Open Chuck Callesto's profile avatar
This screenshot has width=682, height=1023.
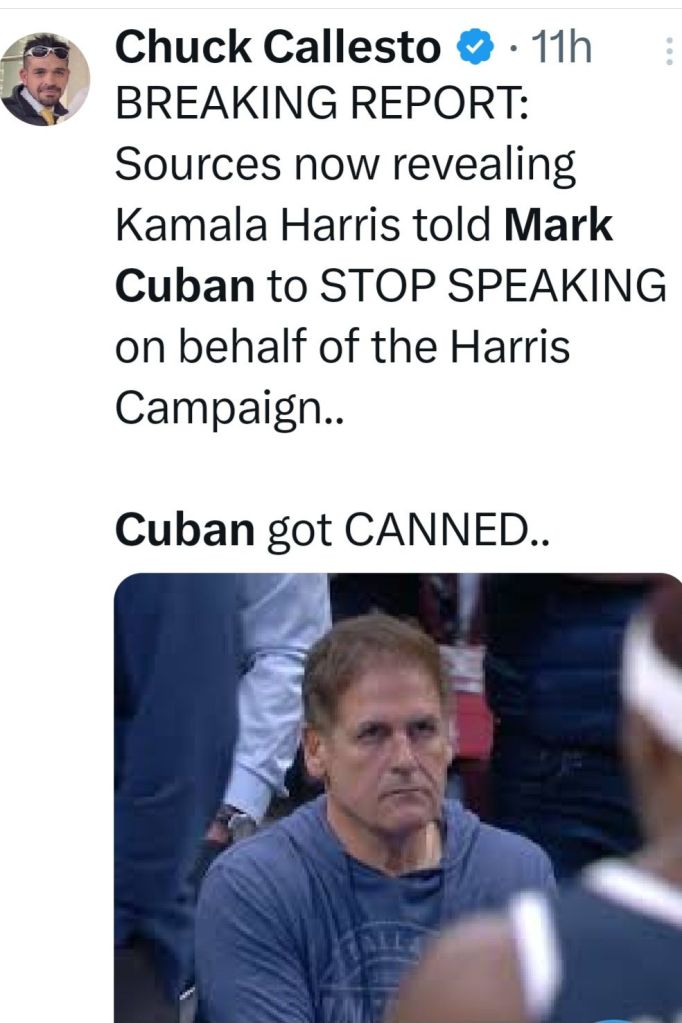[x=45, y=77]
